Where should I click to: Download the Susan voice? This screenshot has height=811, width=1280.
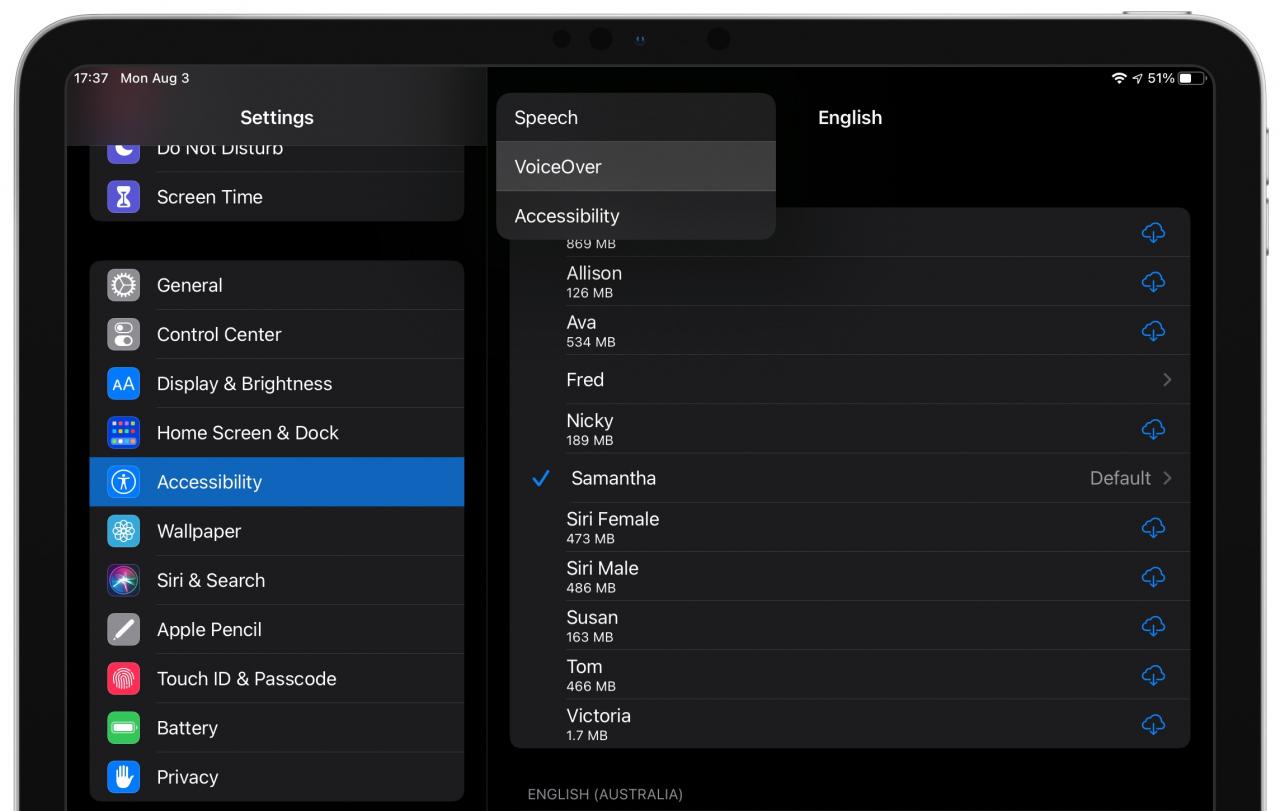pos(1153,626)
